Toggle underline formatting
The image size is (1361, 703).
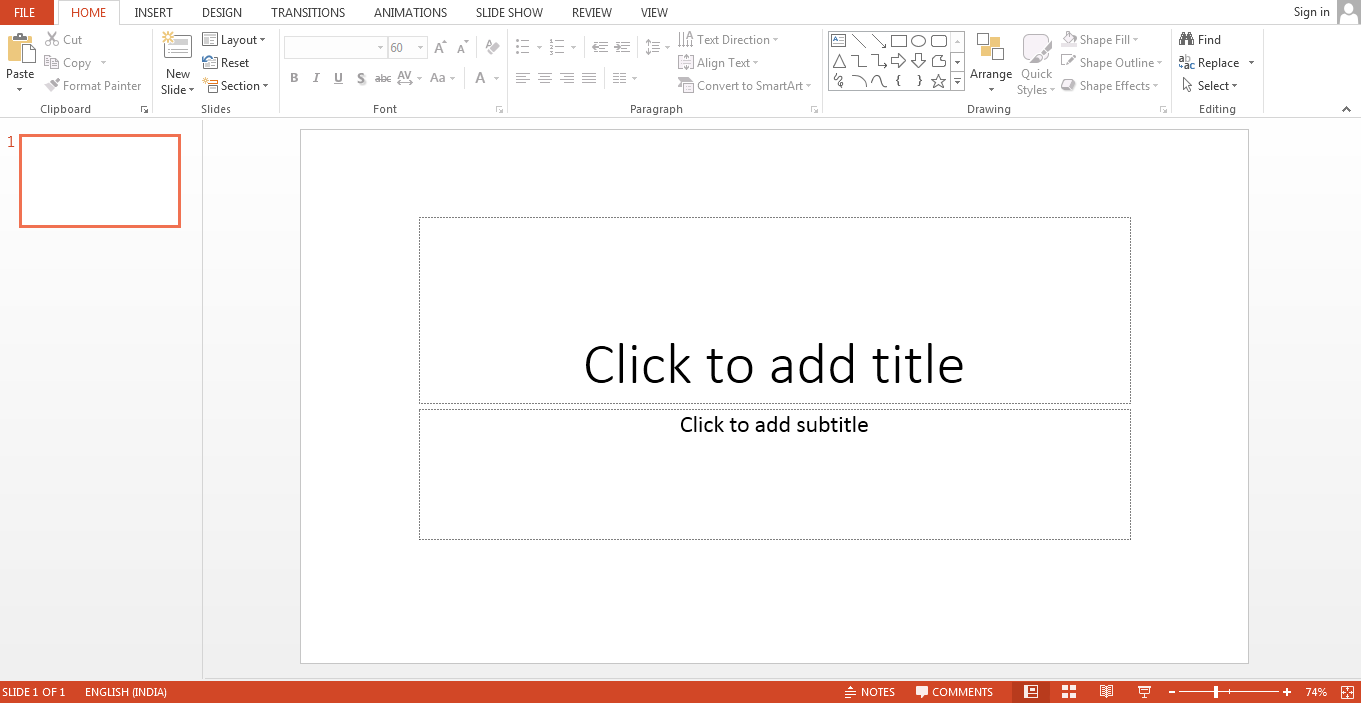coord(337,78)
